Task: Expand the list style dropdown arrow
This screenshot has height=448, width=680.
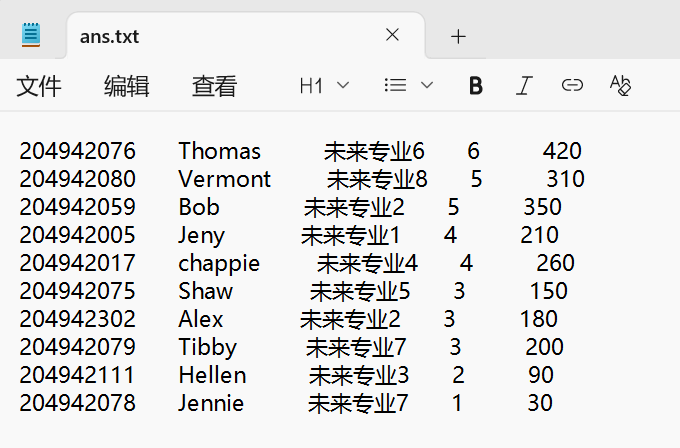Action: click(x=427, y=85)
